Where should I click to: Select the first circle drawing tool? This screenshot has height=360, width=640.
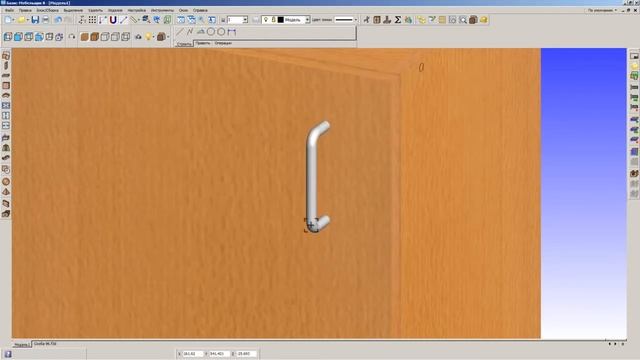coord(211,31)
